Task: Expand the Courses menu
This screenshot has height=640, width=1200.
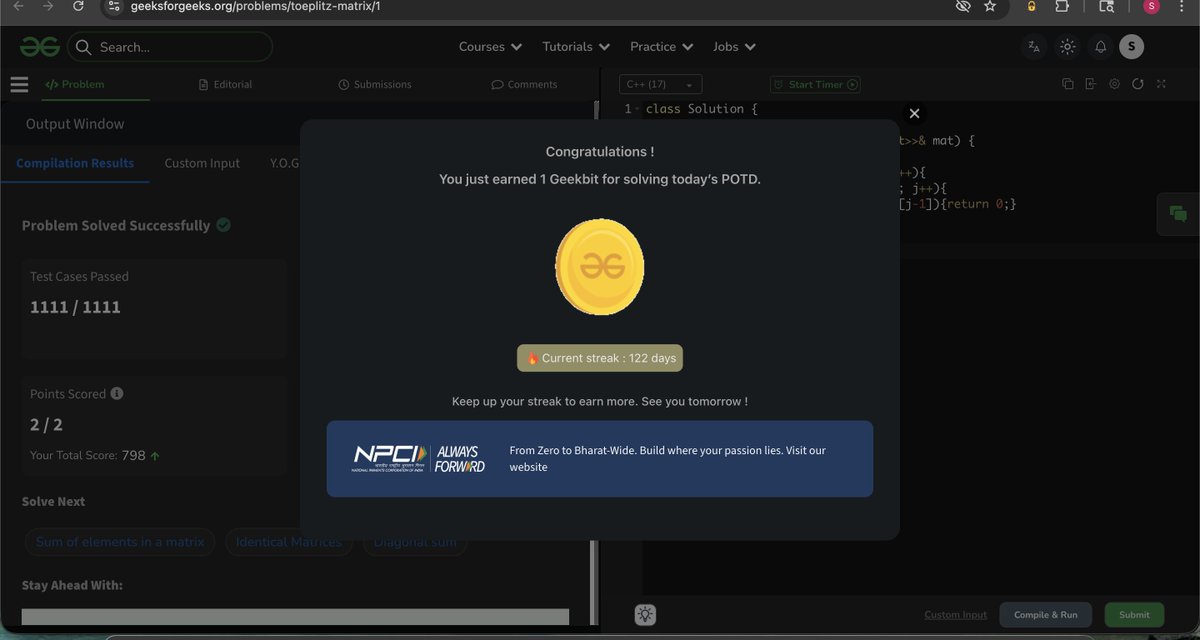Action: click(490, 47)
